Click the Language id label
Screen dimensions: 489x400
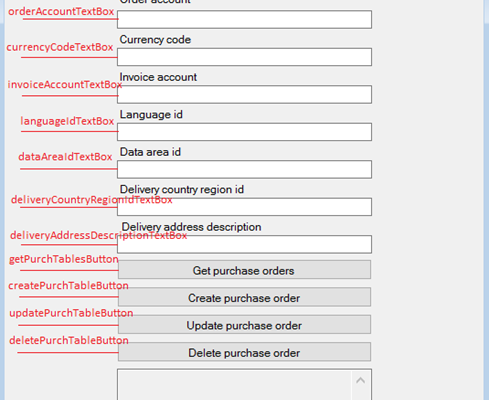click(151, 115)
